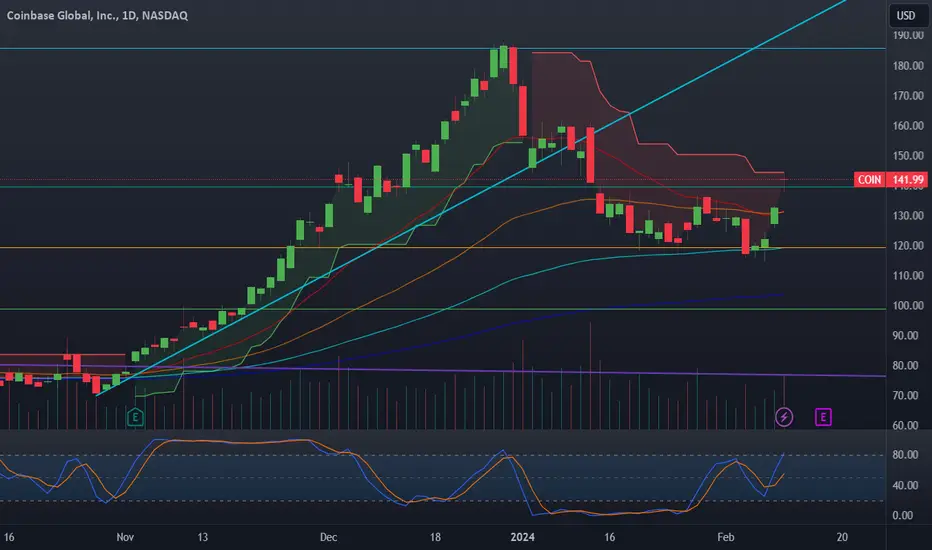Click the Nov date label on time axis
The image size is (932, 550).
click(x=125, y=538)
